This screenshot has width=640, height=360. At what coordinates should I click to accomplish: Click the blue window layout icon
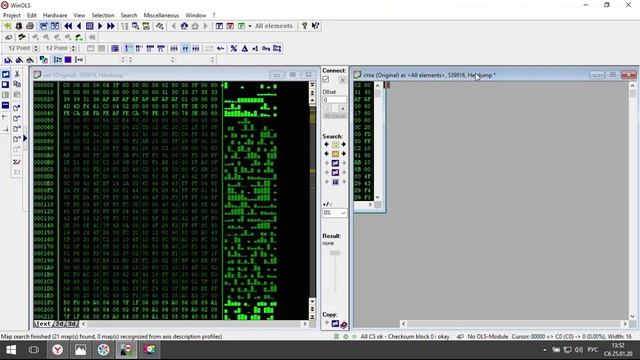[219, 26]
